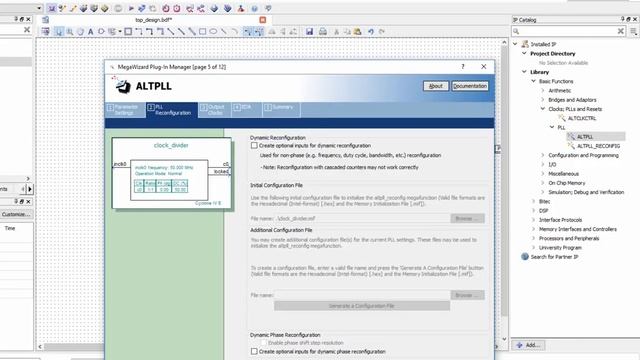Open the EDA tab
The height and width of the screenshot is (360, 640).
pyautogui.click(x=247, y=110)
